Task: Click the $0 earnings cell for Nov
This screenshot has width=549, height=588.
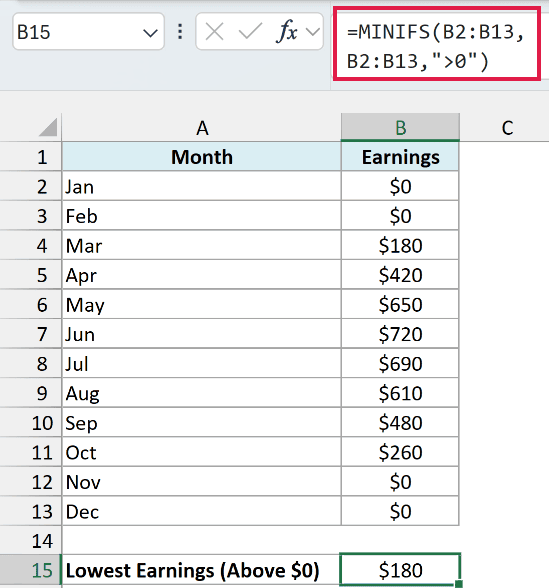Action: tap(400, 482)
